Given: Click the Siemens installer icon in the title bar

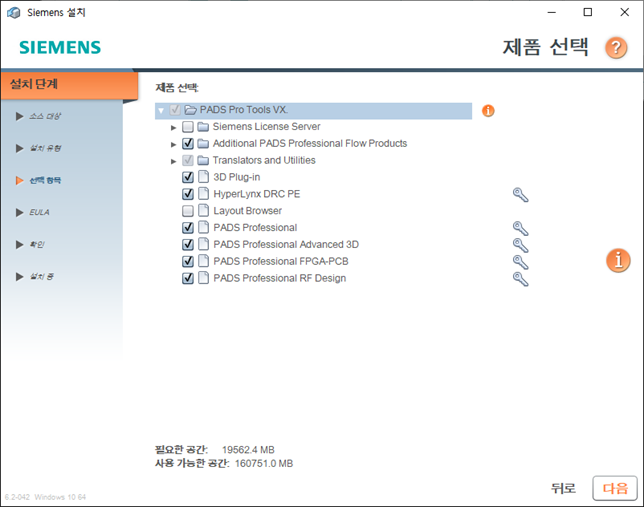Looking at the screenshot, I should coord(14,13).
